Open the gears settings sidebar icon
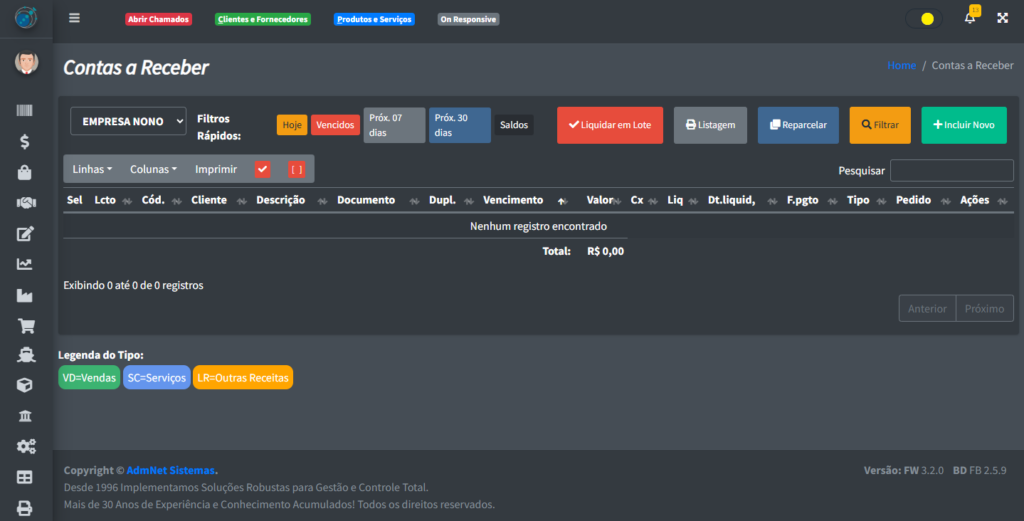The image size is (1024, 521). pos(25,446)
